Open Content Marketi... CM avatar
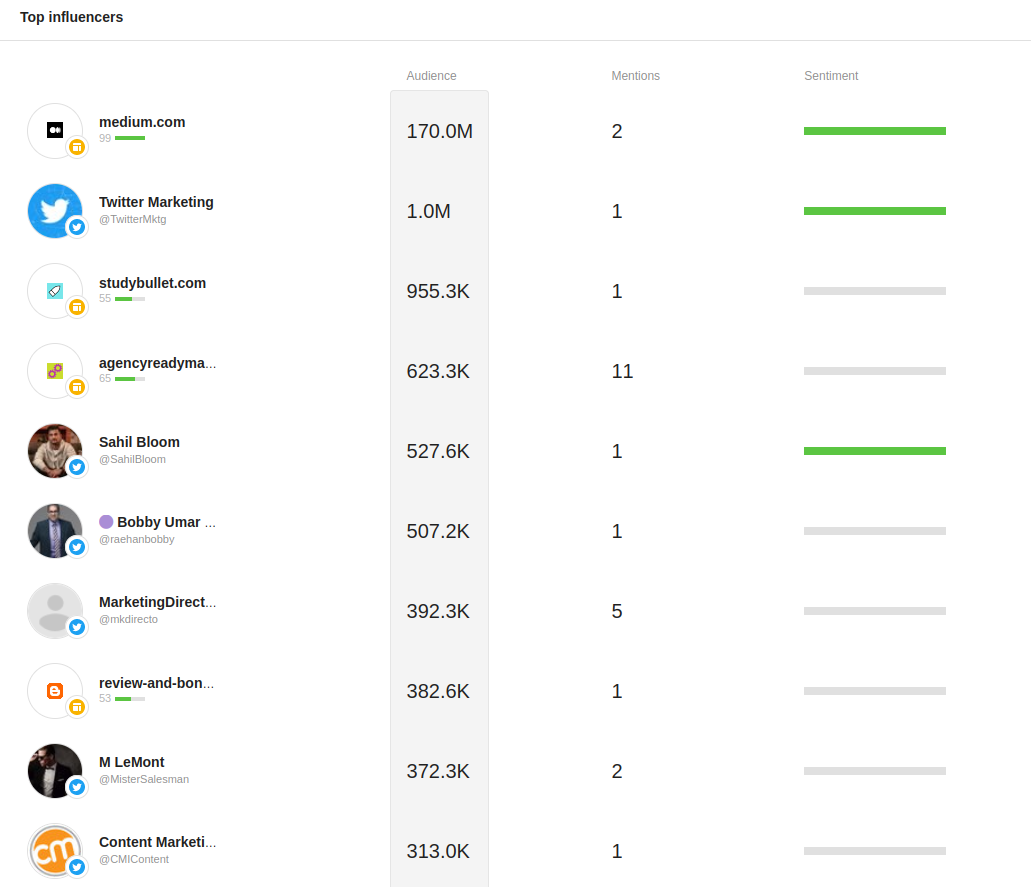 tap(55, 851)
